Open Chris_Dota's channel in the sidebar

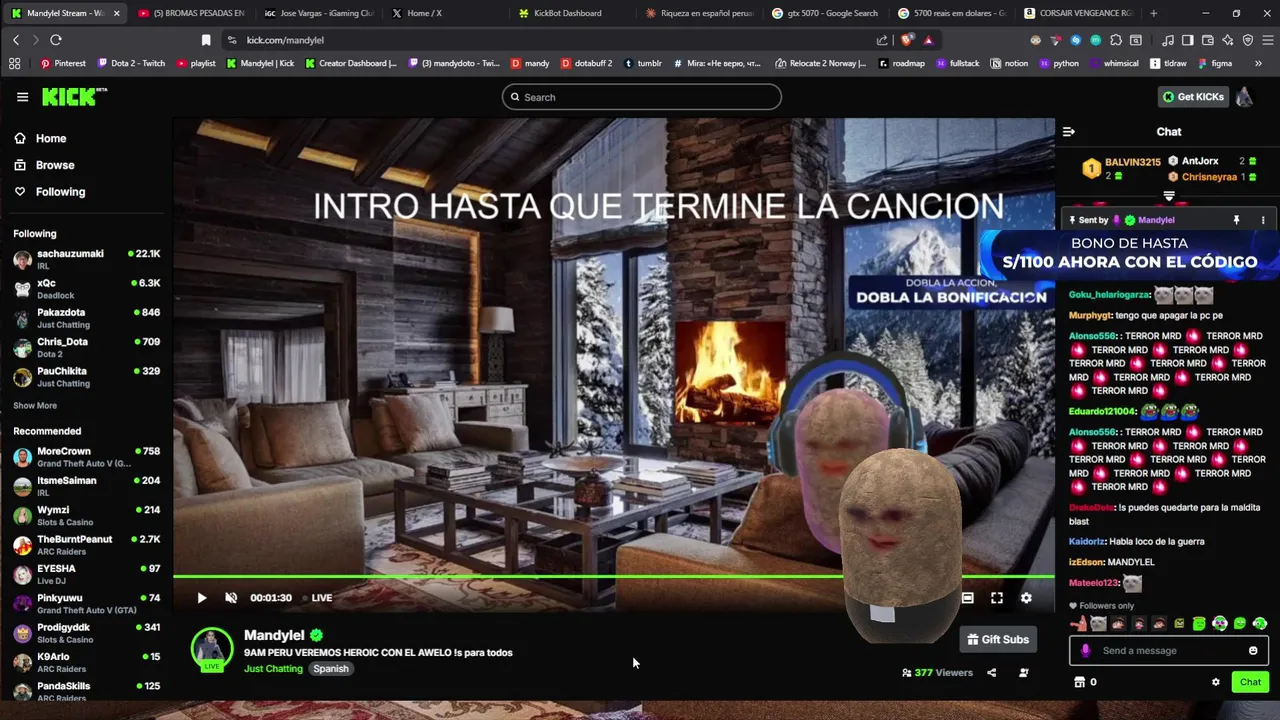pos(86,347)
